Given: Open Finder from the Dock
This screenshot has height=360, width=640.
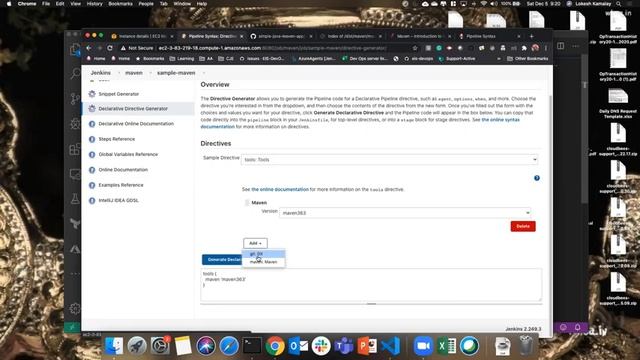Looking at the screenshot, I should click(x=114, y=346).
